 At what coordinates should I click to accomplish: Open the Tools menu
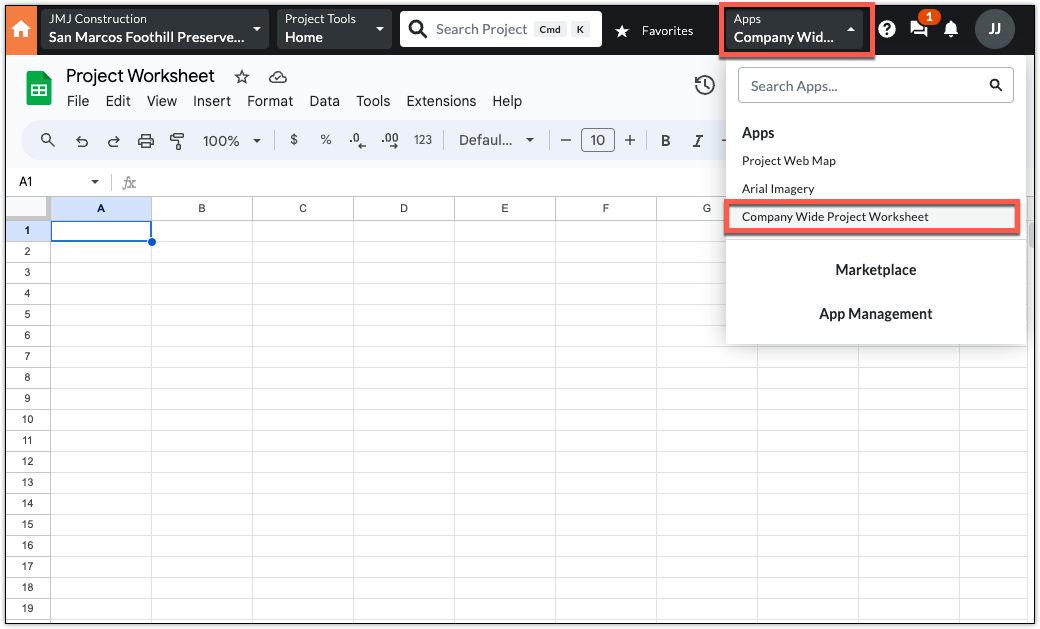coord(373,101)
